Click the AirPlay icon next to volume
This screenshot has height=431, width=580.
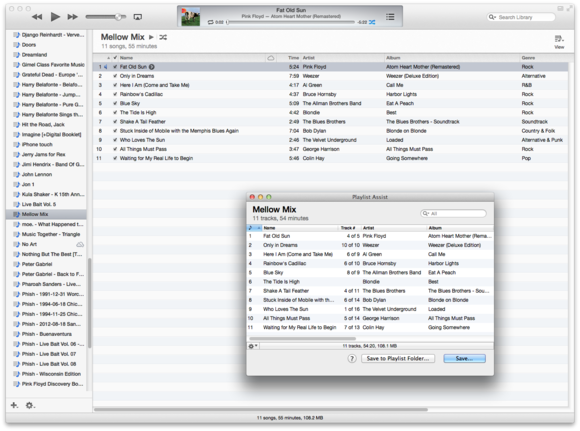[138, 17]
